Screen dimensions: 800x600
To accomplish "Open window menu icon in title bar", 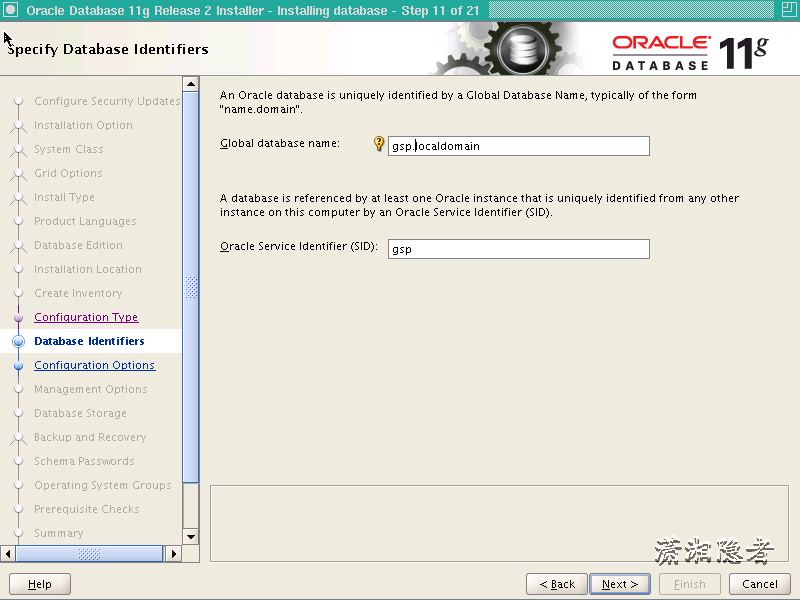I will point(11,9).
